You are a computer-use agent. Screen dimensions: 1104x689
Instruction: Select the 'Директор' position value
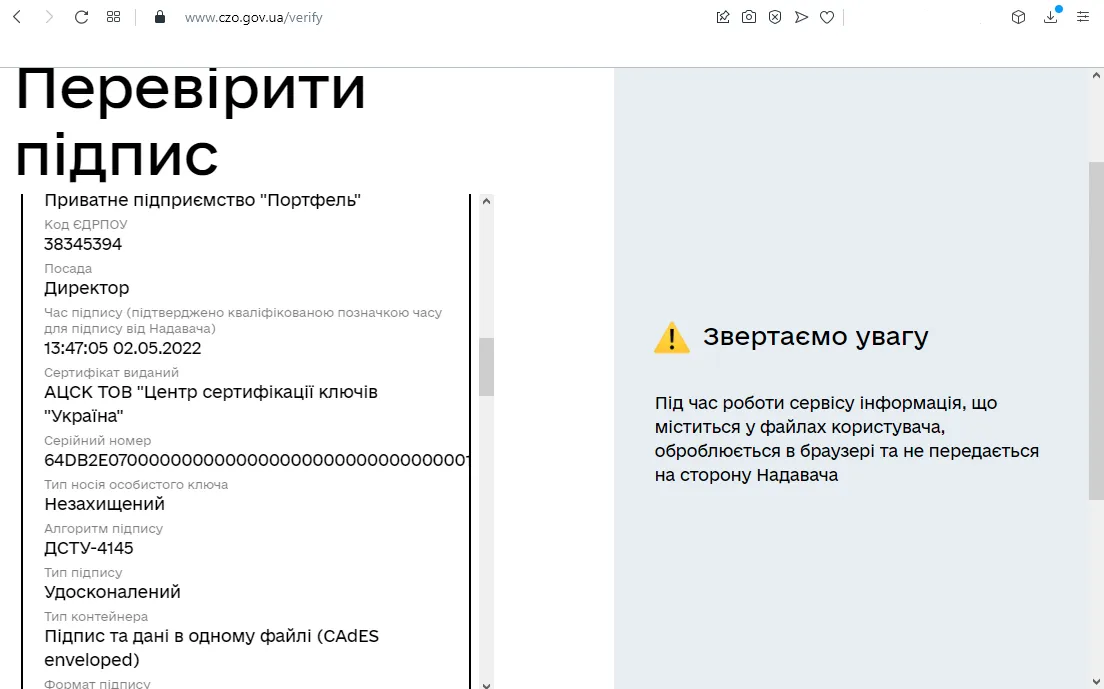click(87, 288)
